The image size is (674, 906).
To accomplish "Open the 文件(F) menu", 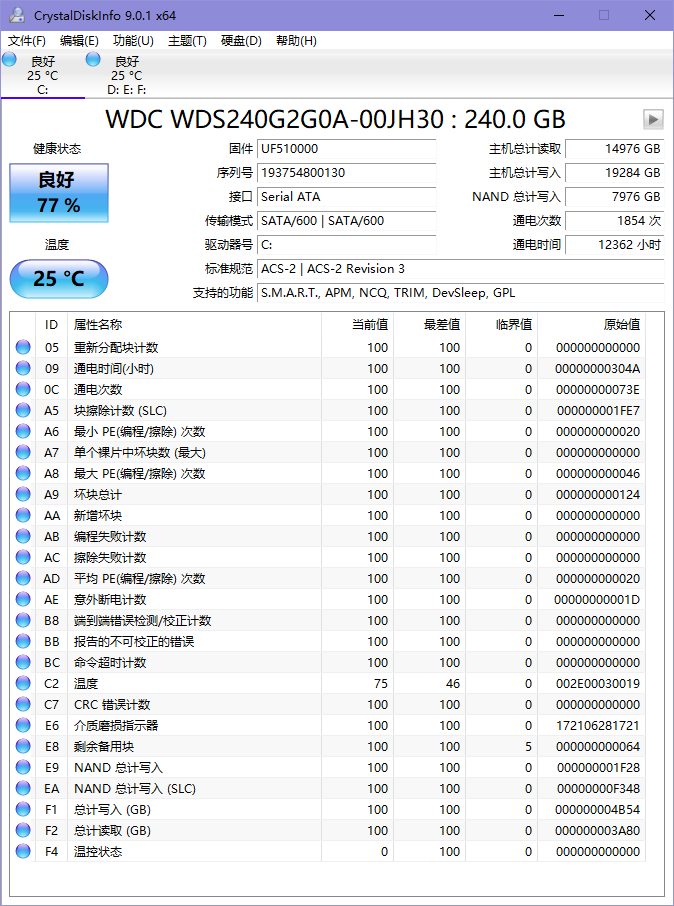I will tap(27, 41).
